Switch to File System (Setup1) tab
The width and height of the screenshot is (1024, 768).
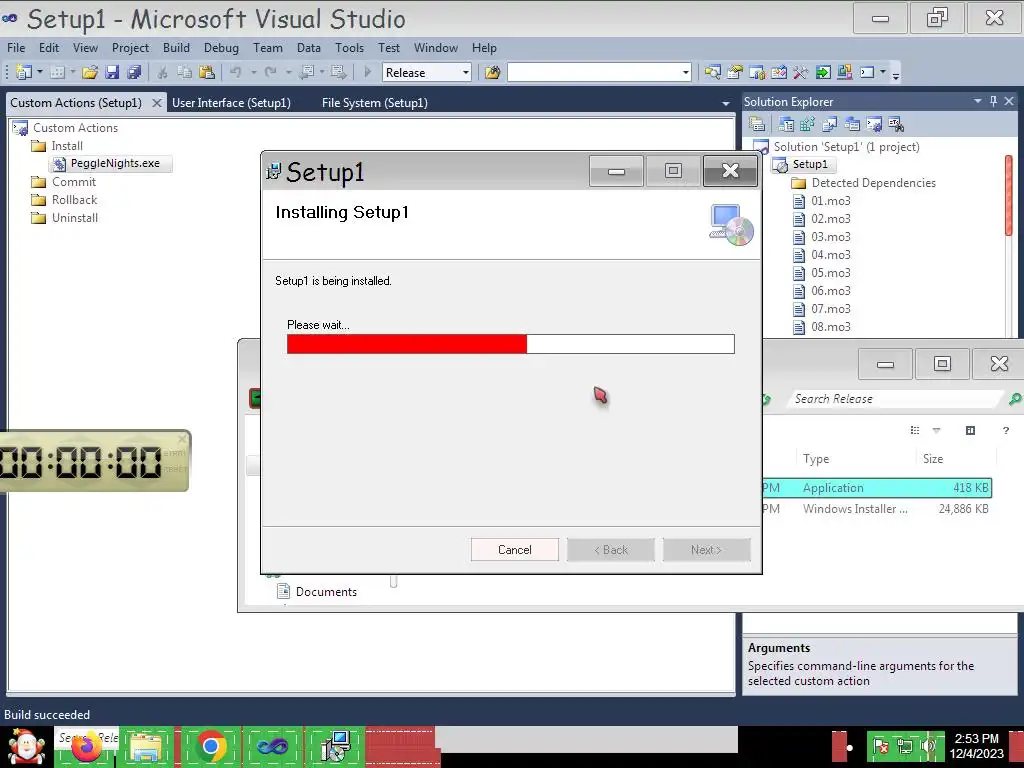[x=375, y=103]
